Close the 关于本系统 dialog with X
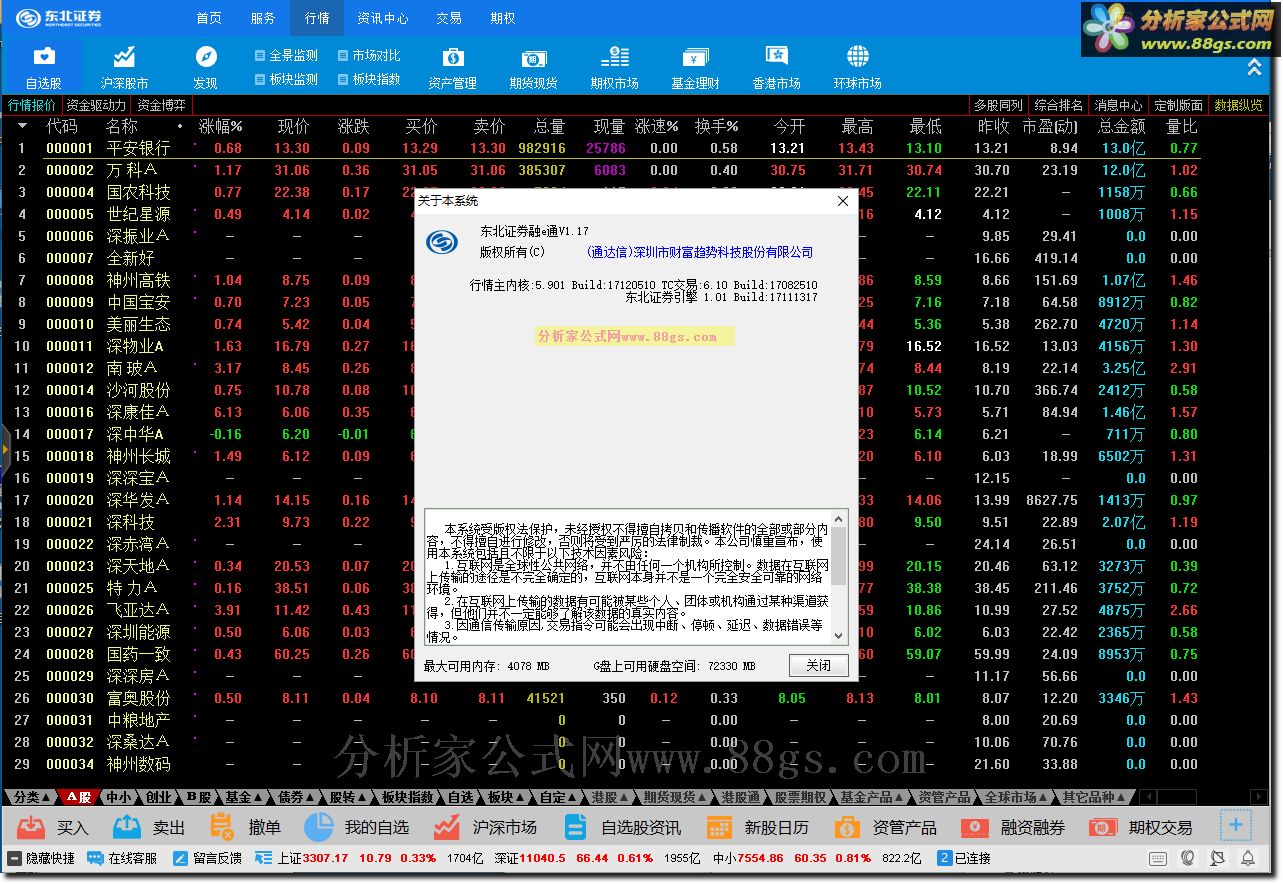Screen dimensions: 1283x884 coord(842,201)
